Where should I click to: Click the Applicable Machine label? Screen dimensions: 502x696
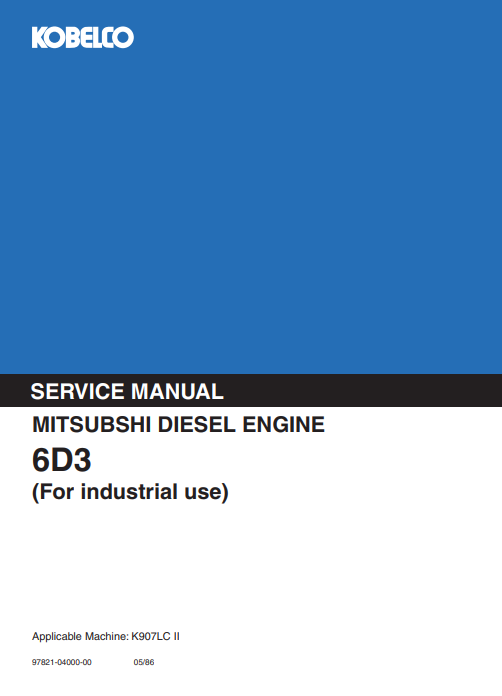[x=80, y=637]
